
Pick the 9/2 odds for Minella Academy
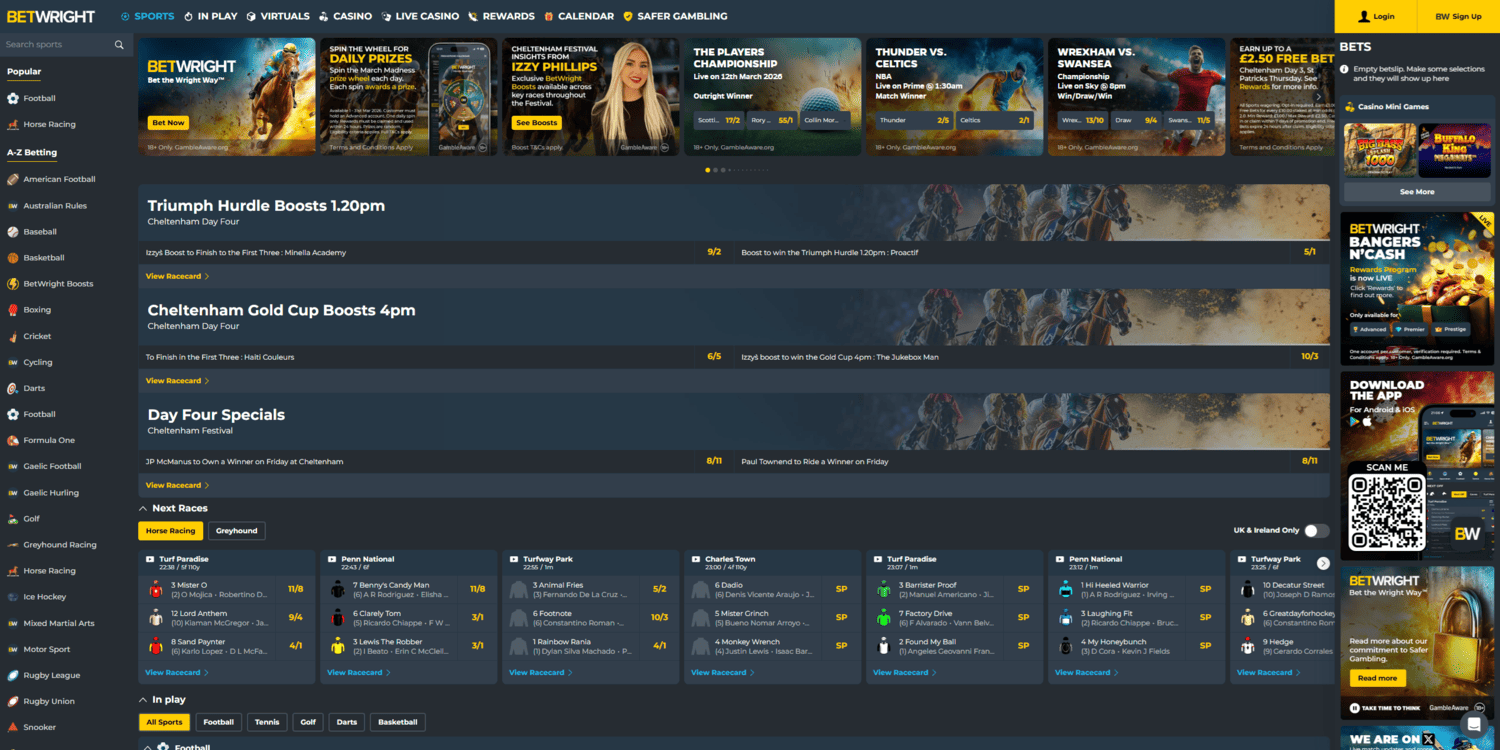(714, 252)
